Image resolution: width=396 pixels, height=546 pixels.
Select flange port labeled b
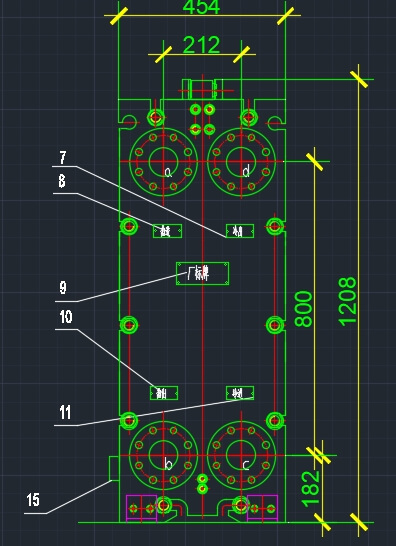pos(163,455)
